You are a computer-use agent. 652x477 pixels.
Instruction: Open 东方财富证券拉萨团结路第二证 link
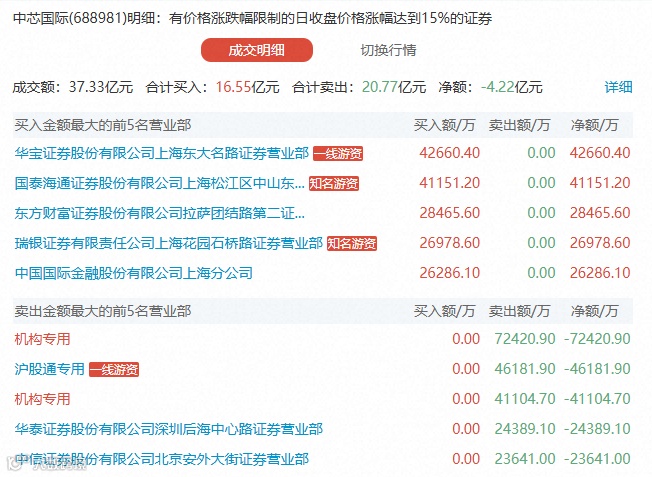160,213
